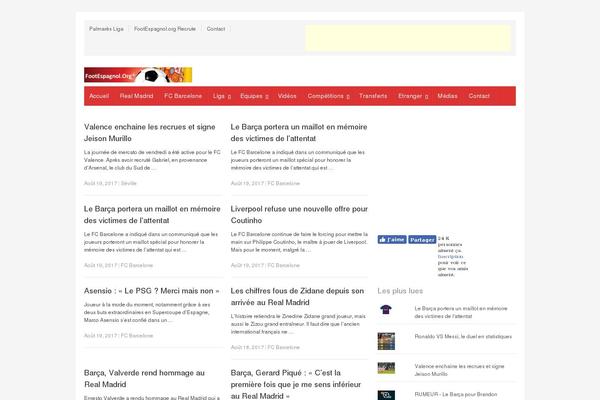Open thumbnail for Valence enchaine les recrues sidebar

tap(386, 368)
